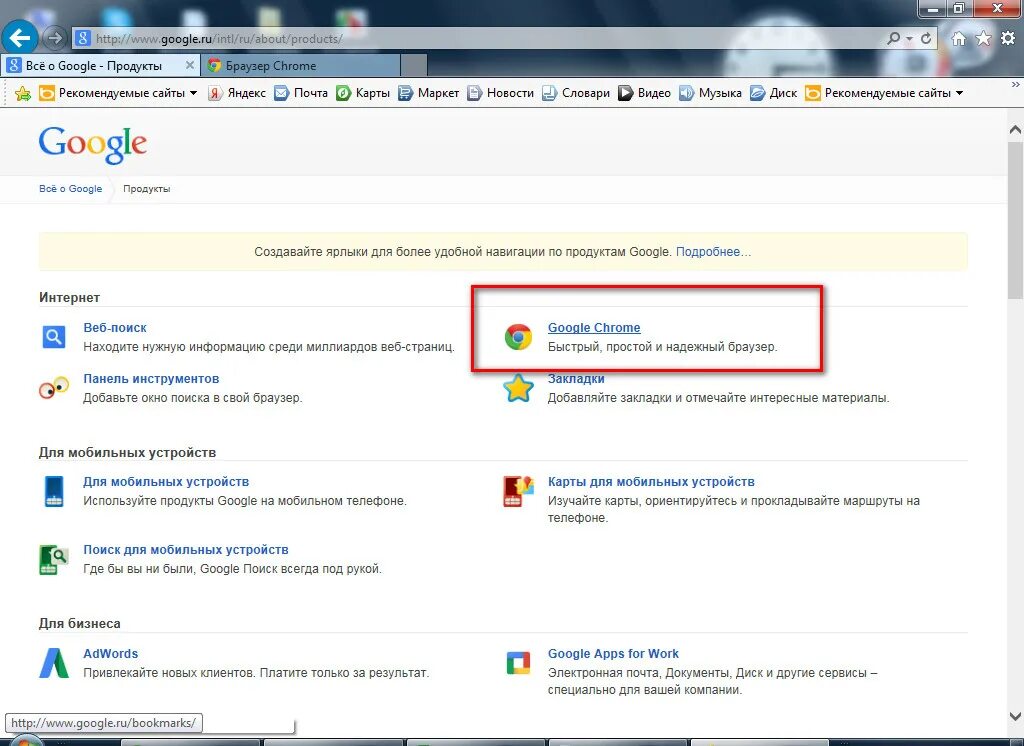1024x746 pixels.
Task: Switch to Браузер Chrome tab
Action: (x=300, y=65)
